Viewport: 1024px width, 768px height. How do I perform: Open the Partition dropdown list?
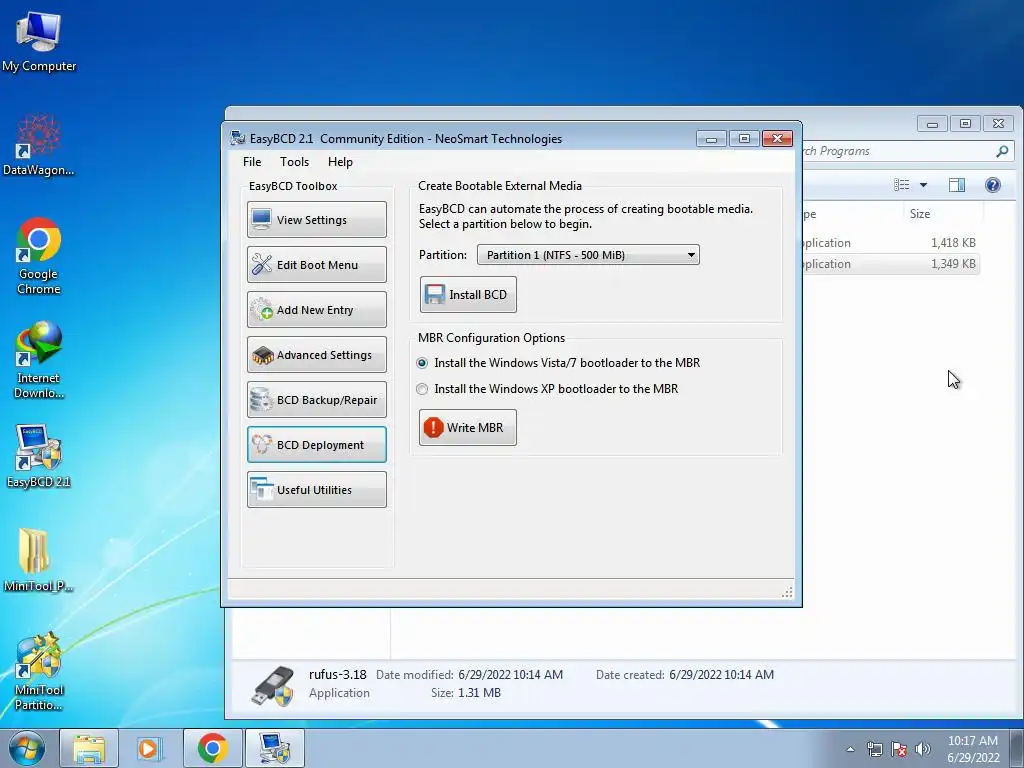pyautogui.click(x=588, y=255)
